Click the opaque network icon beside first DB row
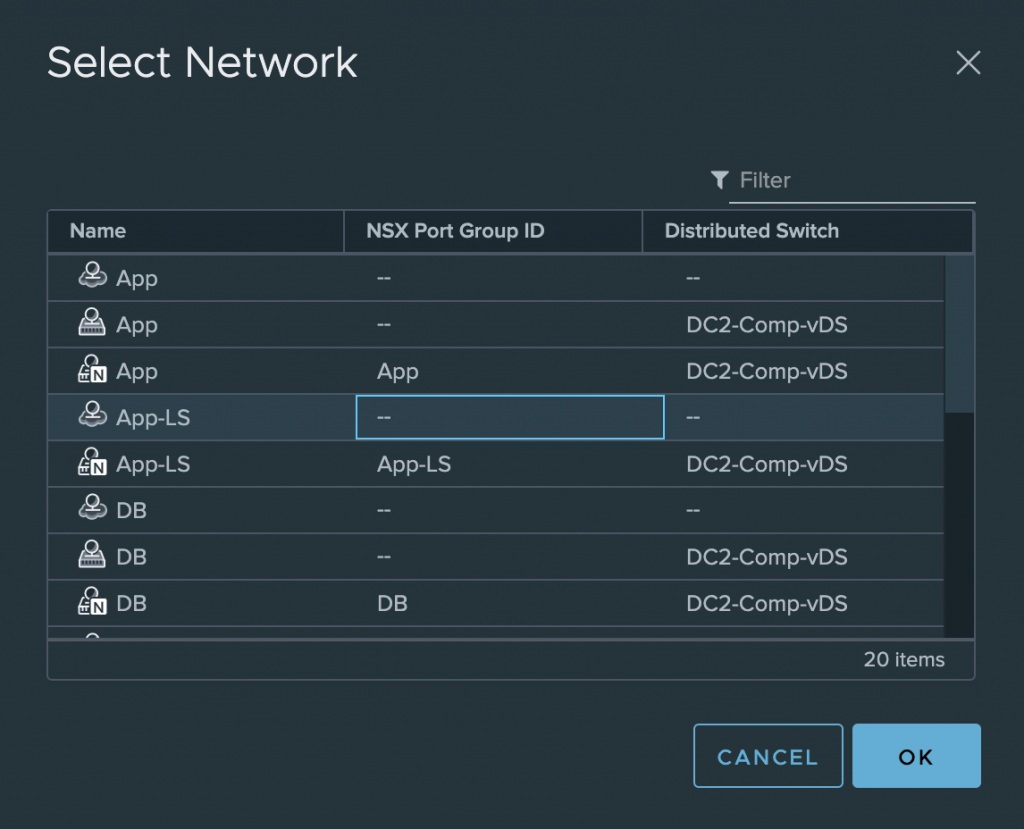 (92, 508)
